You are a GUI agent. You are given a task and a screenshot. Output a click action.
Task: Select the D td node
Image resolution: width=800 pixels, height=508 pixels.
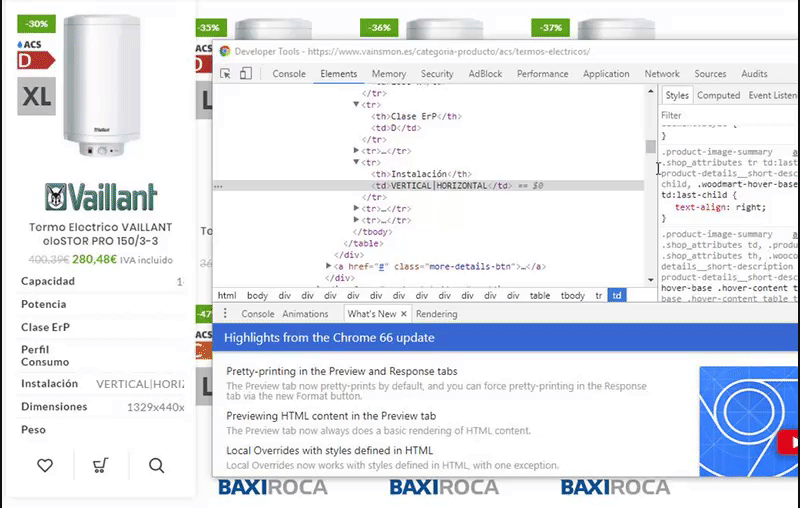396,128
